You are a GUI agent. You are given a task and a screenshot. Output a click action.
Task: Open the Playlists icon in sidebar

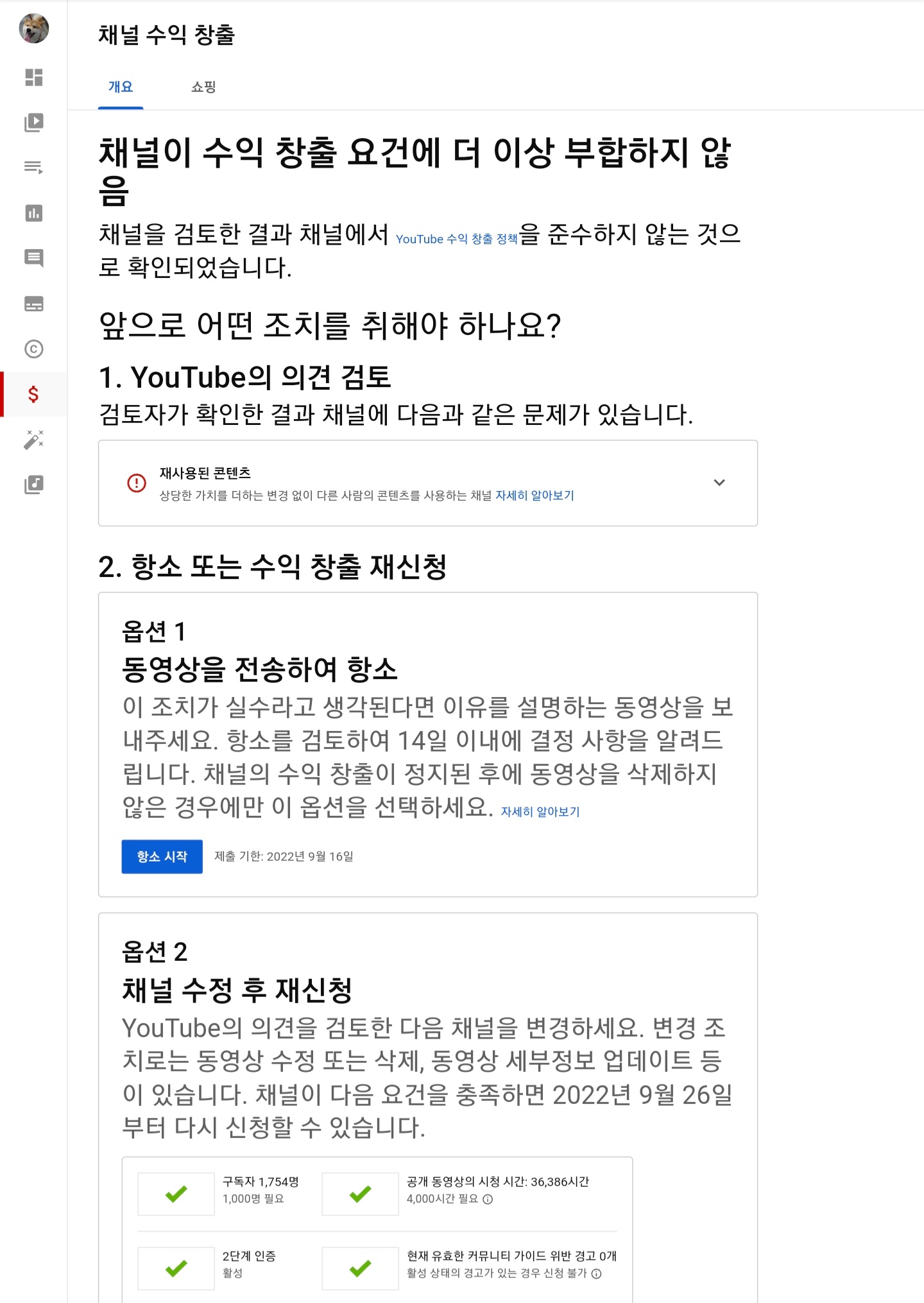(34, 168)
